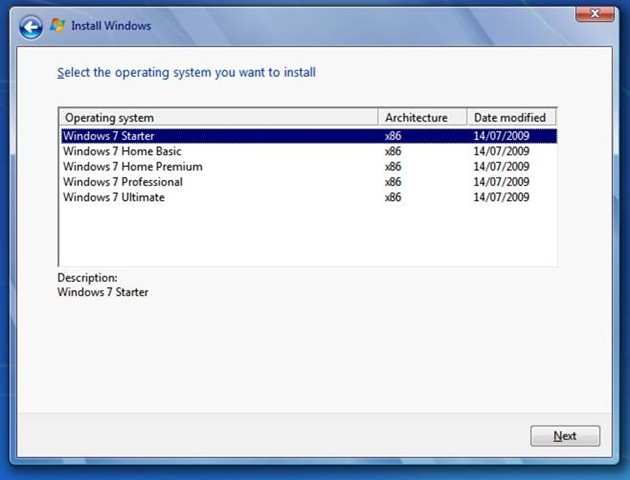Screen dimensions: 630x480
Task: Click 14/07/2009 date in Home Premium row
Action: 501,166
